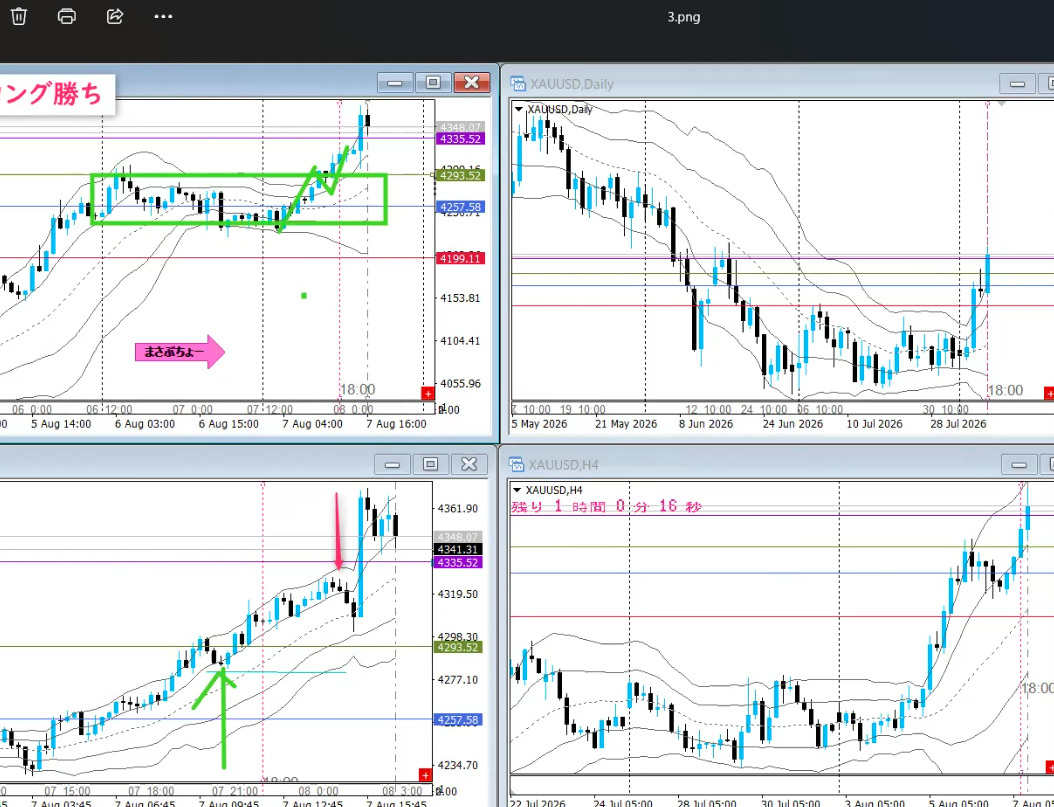This screenshot has width=1054, height=807.
Task: Click the XAUUSD,Daily chart window icon
Action: tap(518, 84)
